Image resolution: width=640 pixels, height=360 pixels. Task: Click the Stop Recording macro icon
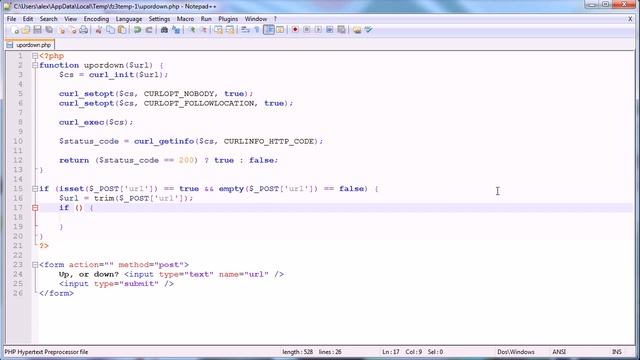point(307,30)
